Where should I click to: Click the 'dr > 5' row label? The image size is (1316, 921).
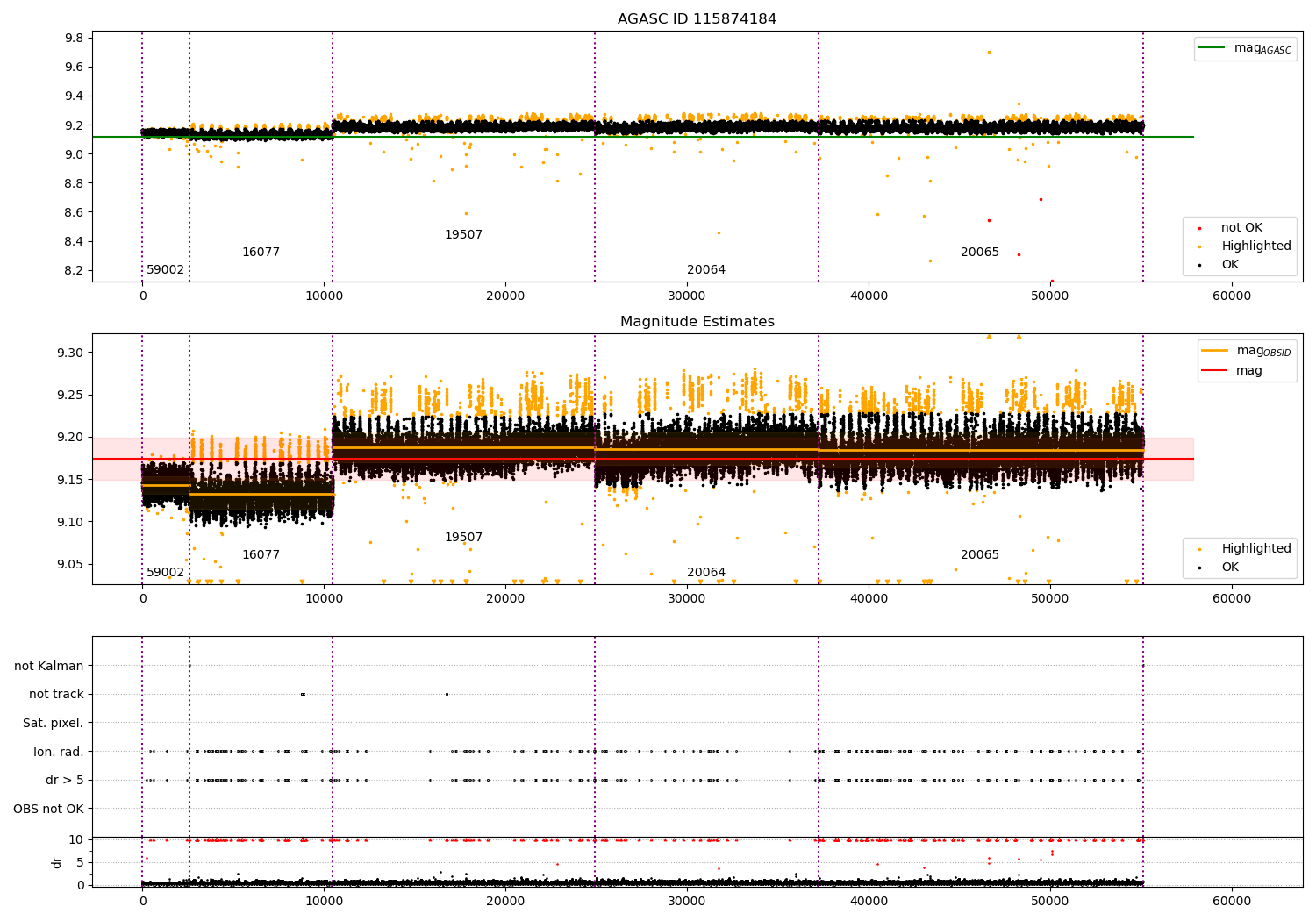pos(65,781)
